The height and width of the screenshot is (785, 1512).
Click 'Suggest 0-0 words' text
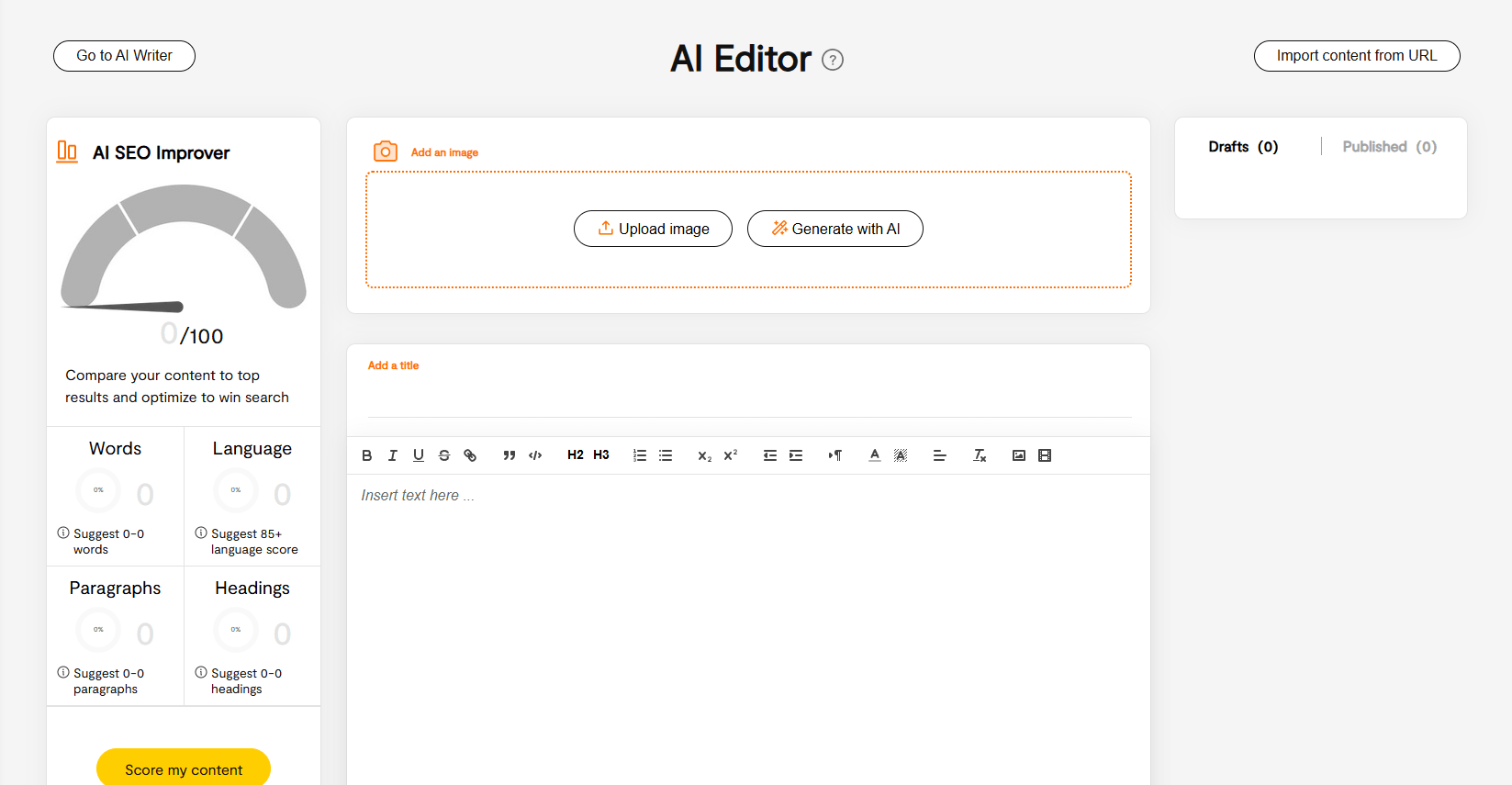[x=108, y=542]
